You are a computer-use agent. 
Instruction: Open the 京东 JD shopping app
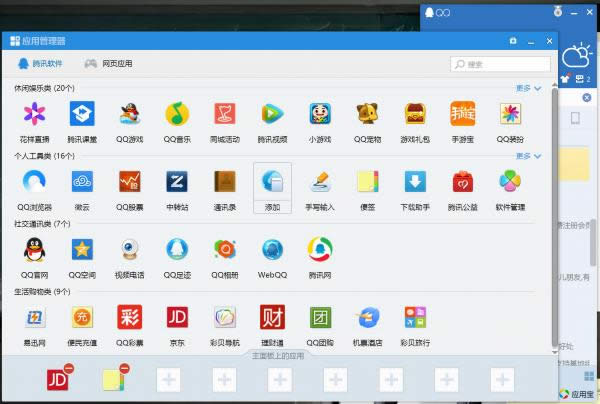click(x=177, y=319)
